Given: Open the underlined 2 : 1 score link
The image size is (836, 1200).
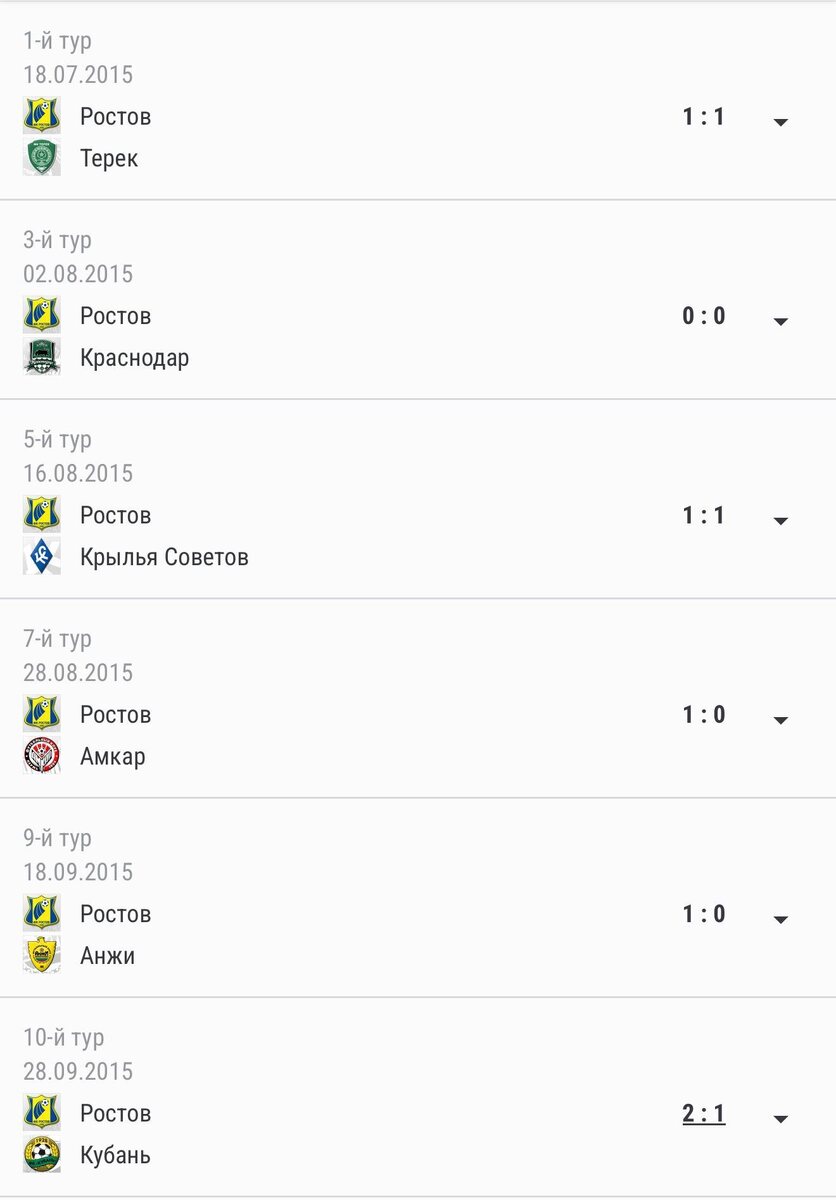Looking at the screenshot, I should point(704,1113).
